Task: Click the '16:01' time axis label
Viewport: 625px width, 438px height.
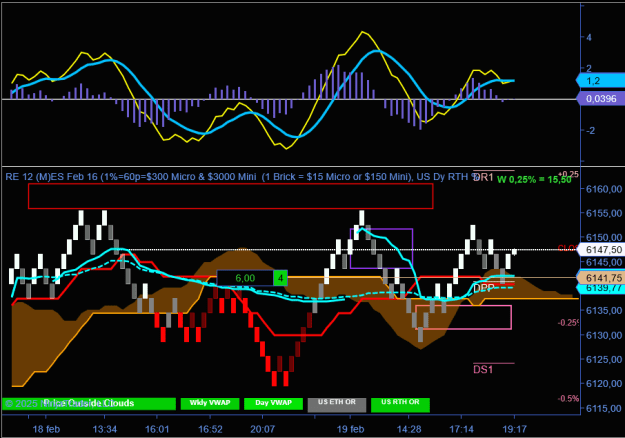Action: tap(157, 429)
